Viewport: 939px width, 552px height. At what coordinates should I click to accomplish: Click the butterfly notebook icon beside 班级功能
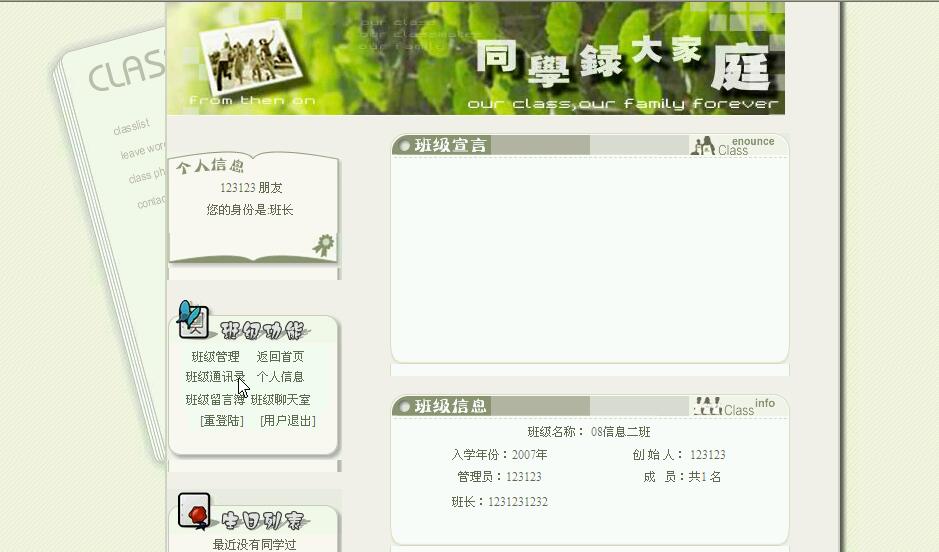pos(193,319)
